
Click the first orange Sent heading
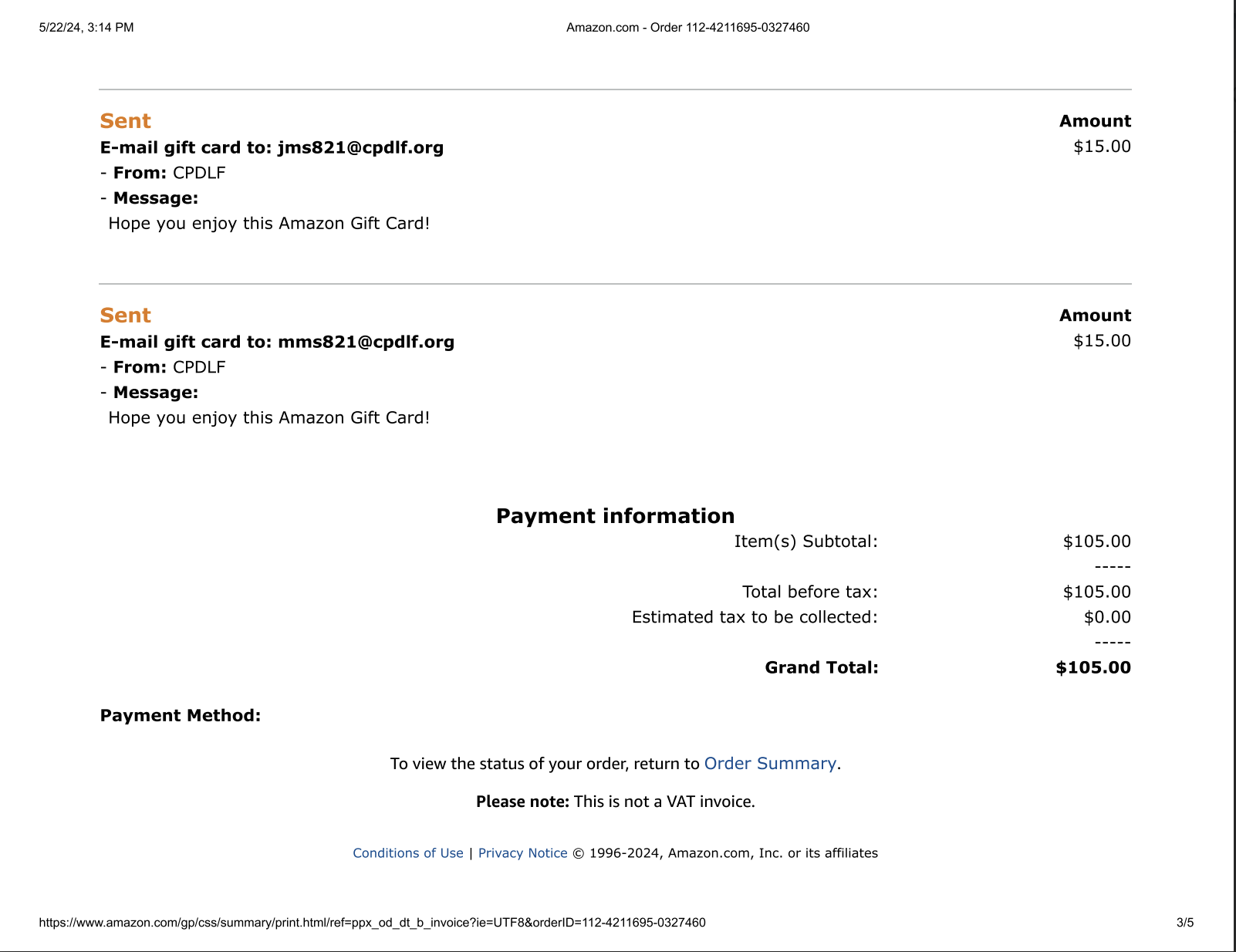click(125, 121)
